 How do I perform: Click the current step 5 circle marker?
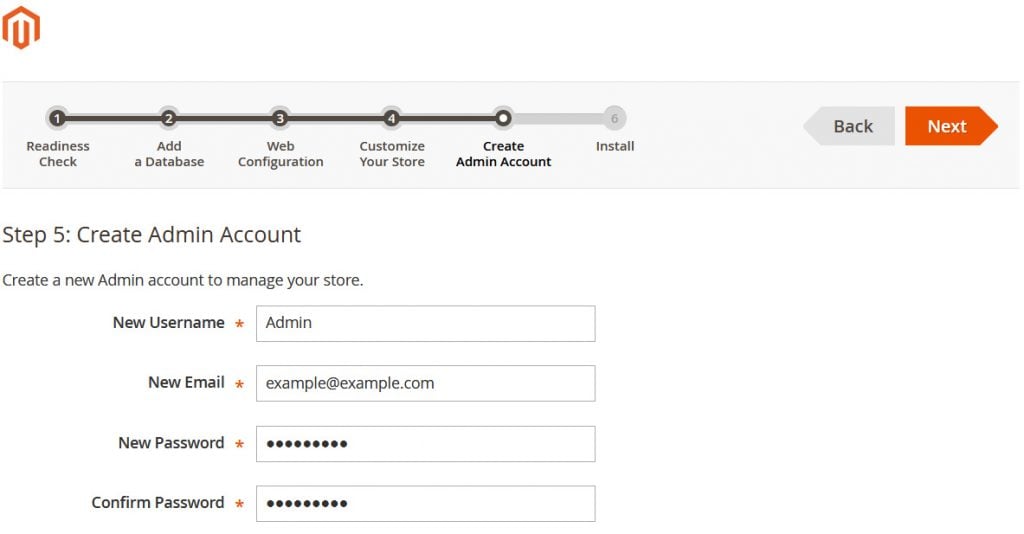coord(503,118)
